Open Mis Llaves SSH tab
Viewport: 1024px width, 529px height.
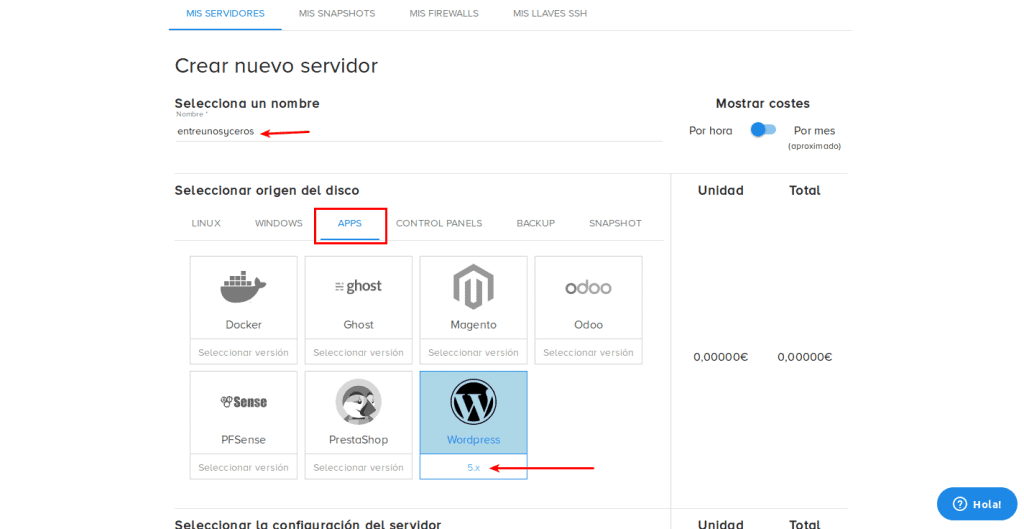(550, 14)
